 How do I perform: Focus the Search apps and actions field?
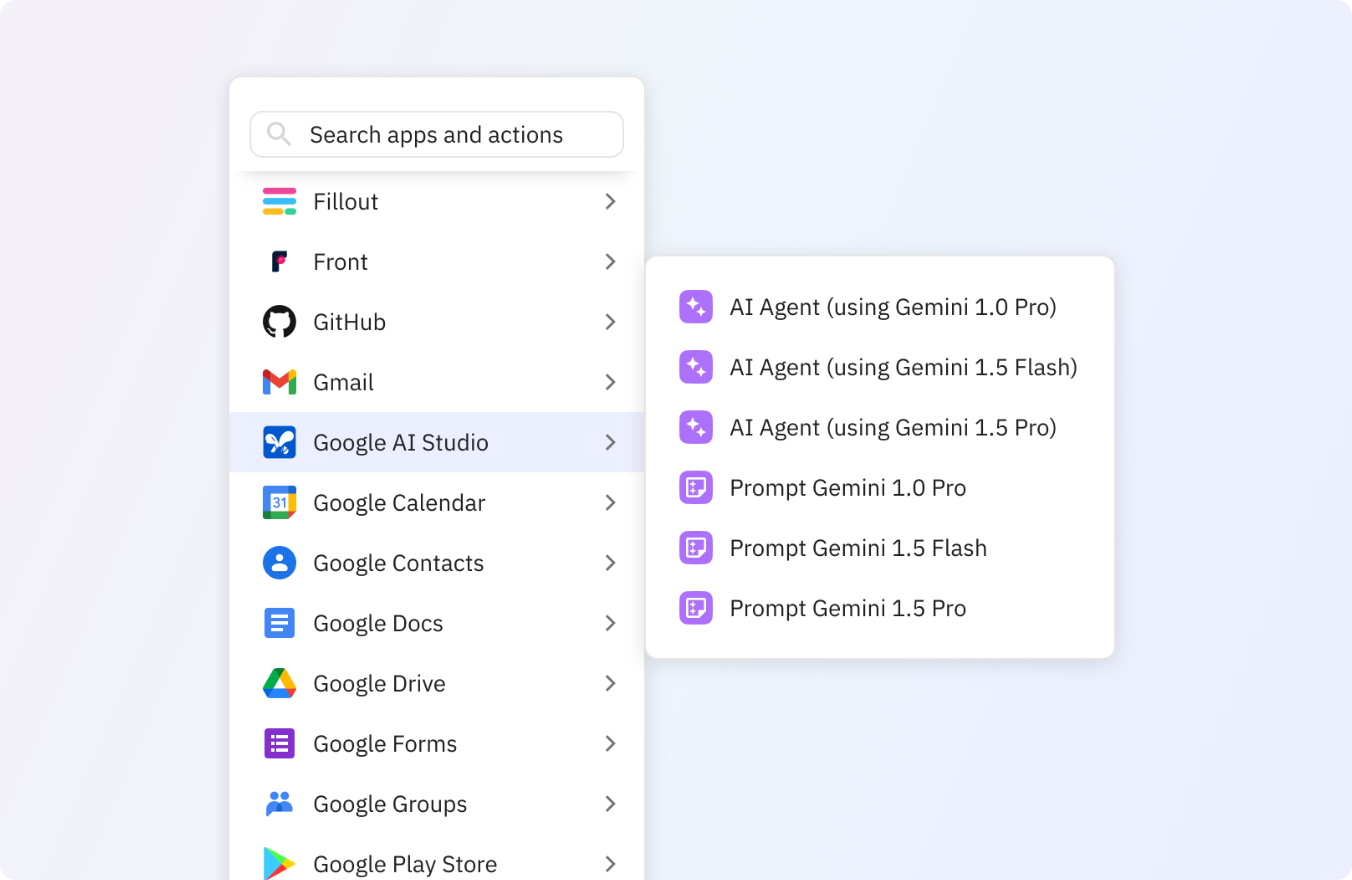click(x=437, y=134)
